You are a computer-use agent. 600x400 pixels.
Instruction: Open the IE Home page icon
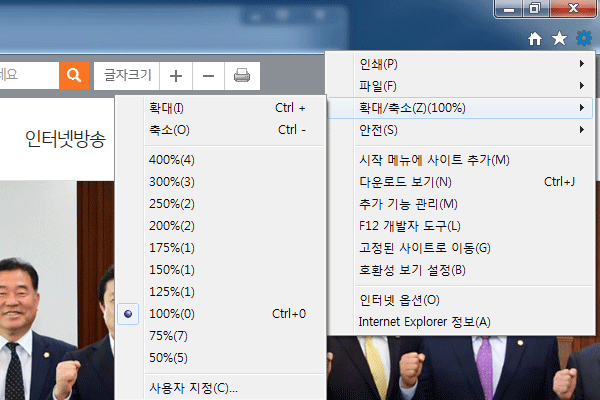pos(535,39)
